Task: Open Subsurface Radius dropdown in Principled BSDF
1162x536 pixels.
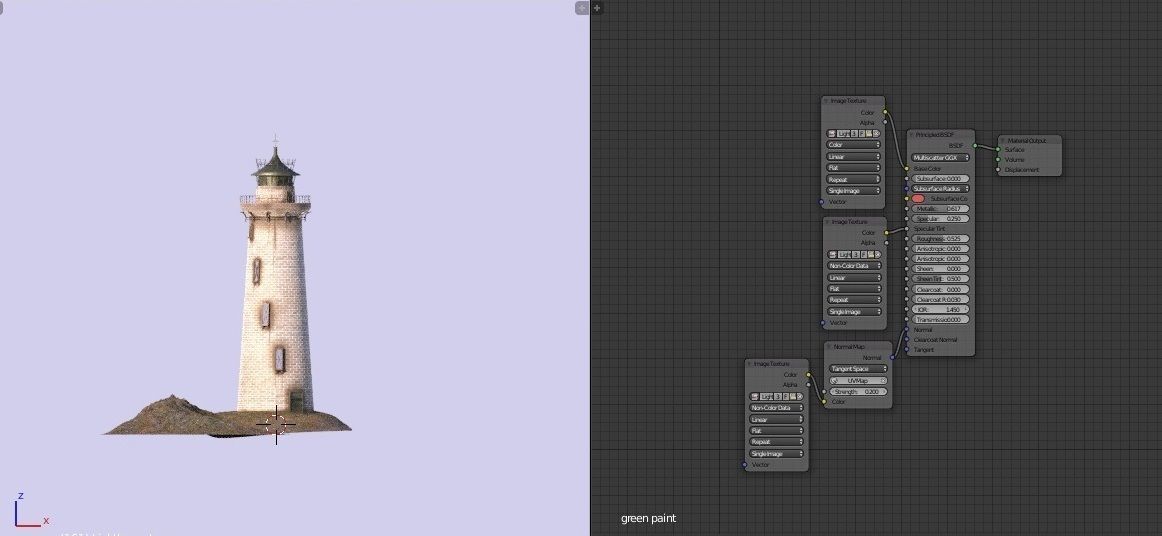Action: (x=940, y=189)
